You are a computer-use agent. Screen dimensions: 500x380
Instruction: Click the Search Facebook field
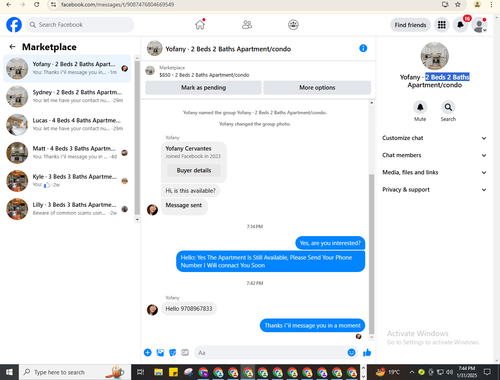click(80, 25)
